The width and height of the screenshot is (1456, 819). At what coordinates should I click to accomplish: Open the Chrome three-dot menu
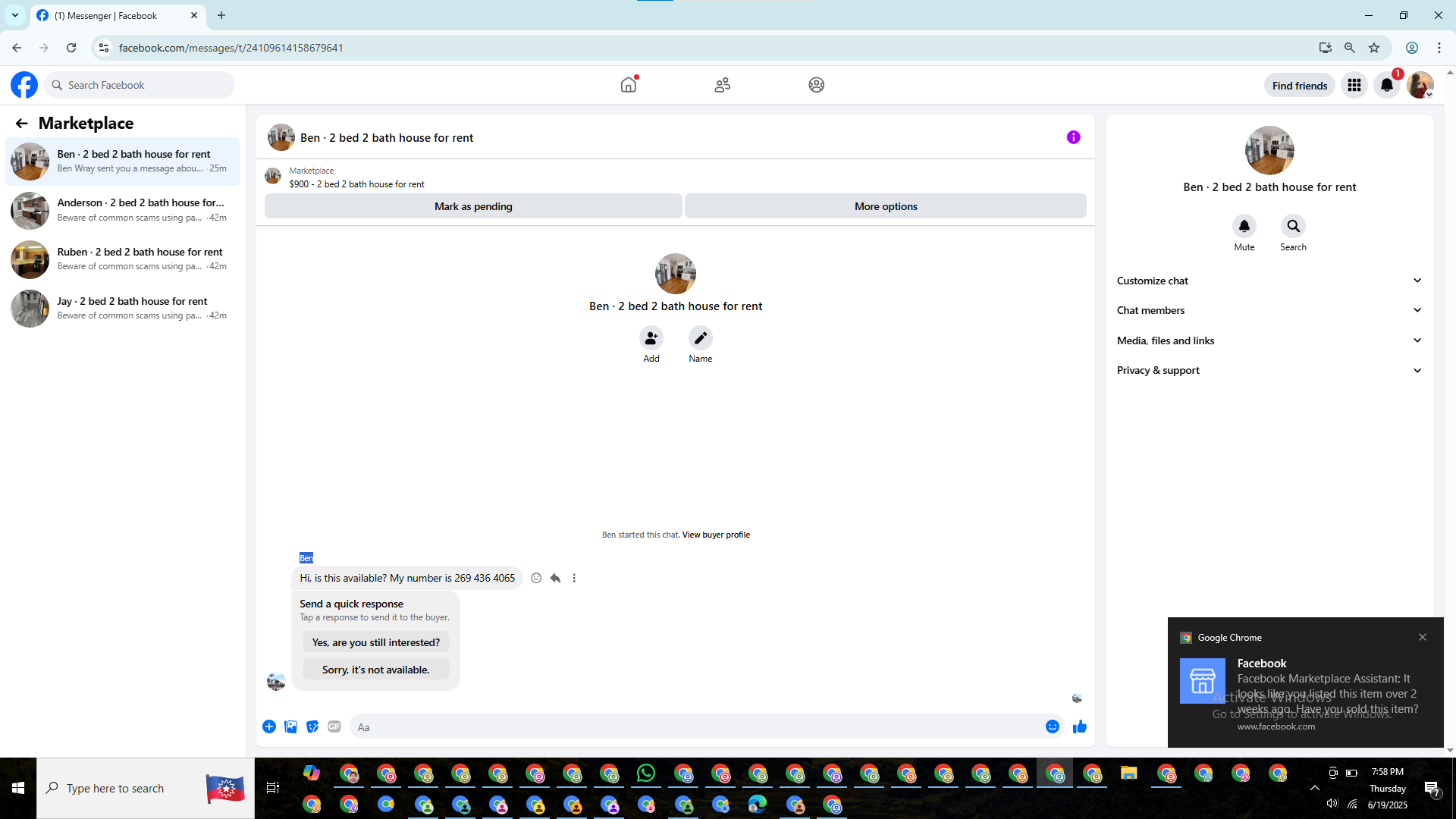[x=1439, y=48]
